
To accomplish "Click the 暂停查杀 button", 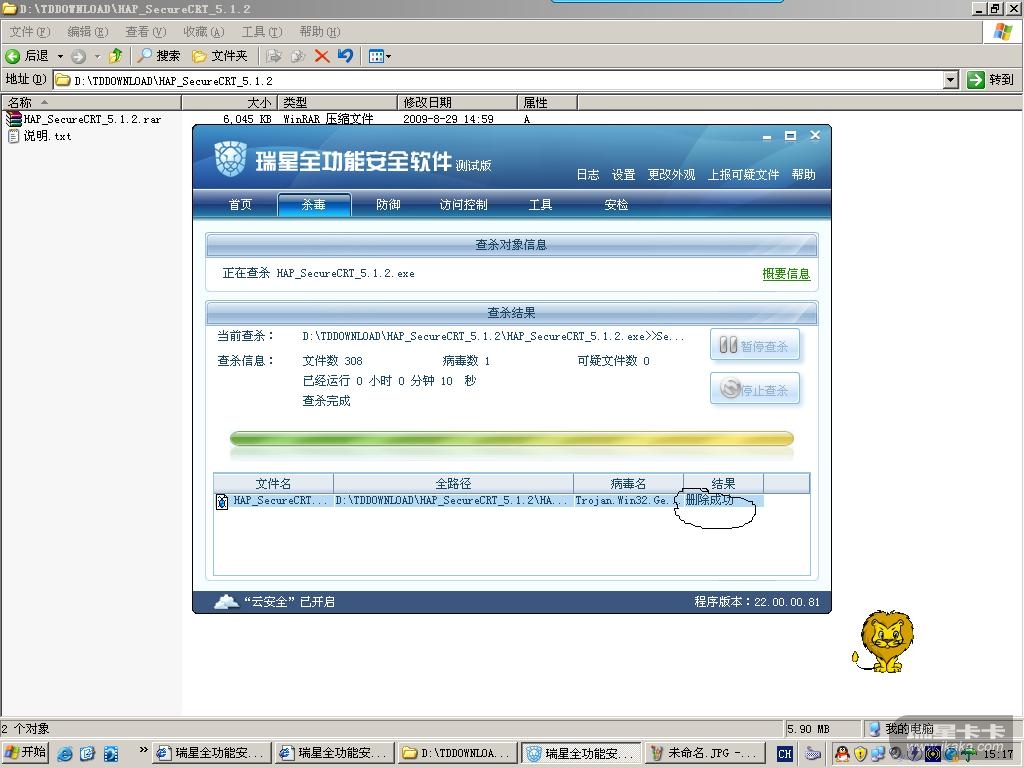I will 754,345.
